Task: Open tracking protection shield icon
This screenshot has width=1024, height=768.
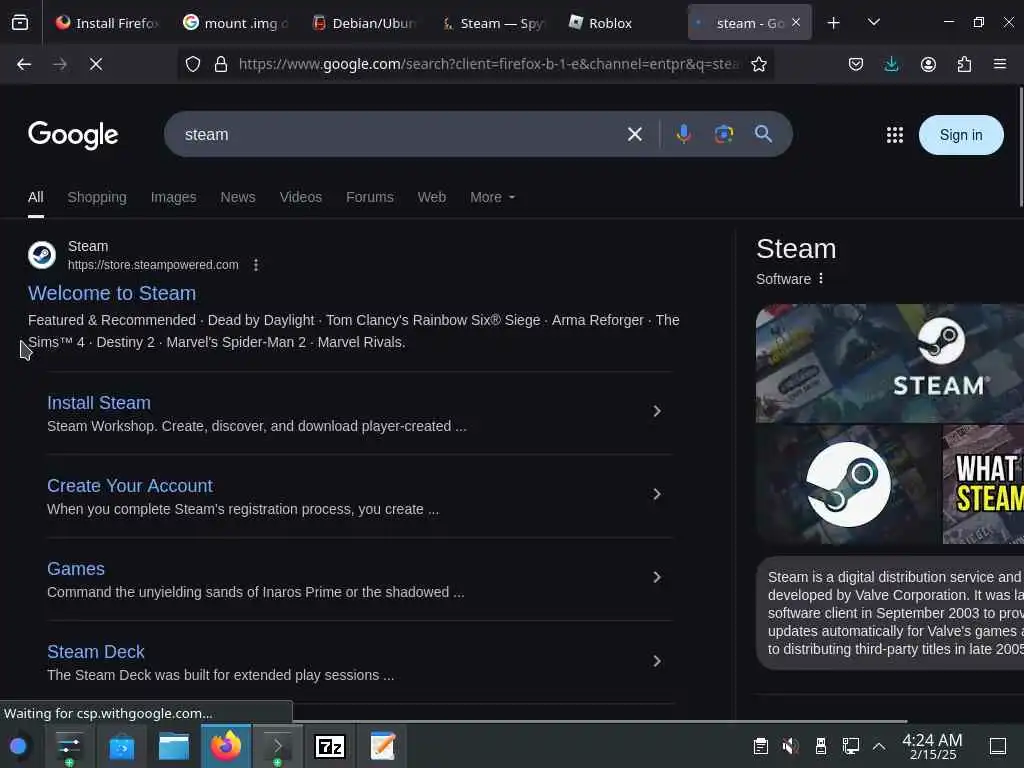Action: (193, 64)
